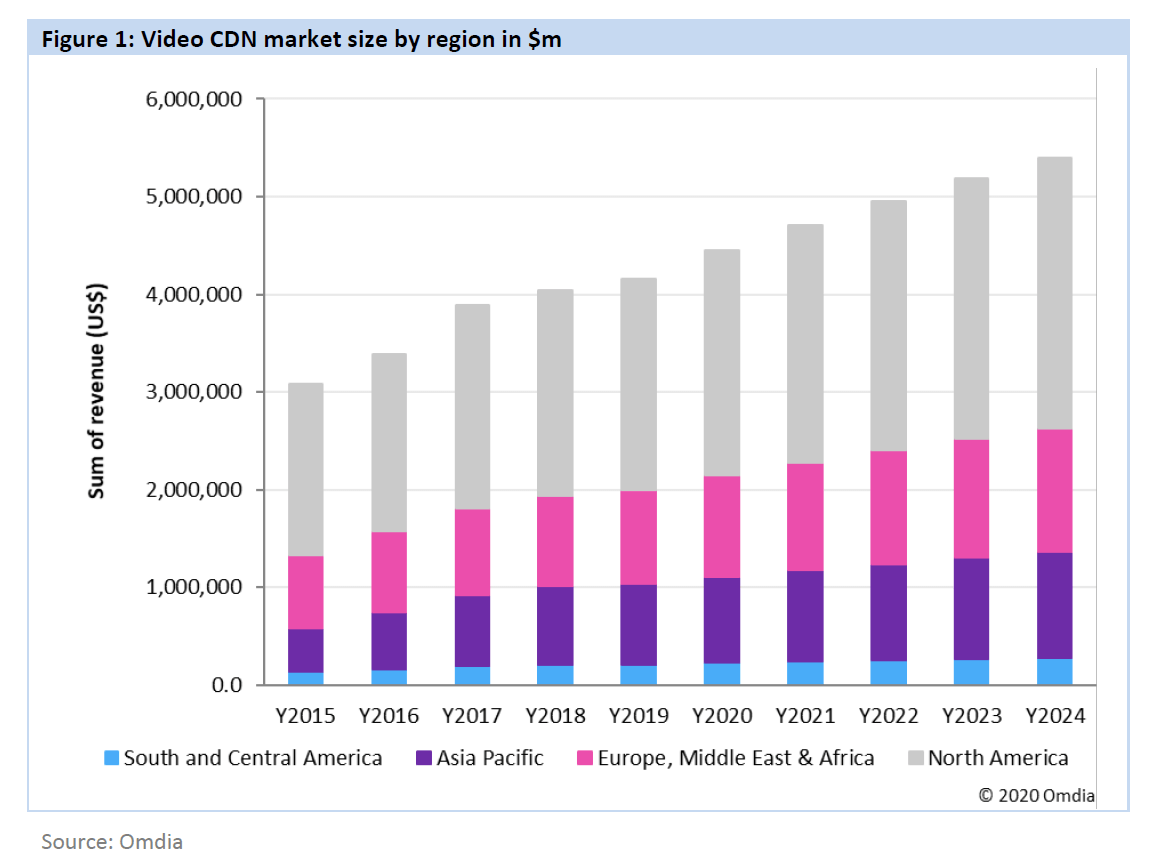1159x863 pixels.
Task: Click the South and Central America legend swatch
Action: pos(112,758)
